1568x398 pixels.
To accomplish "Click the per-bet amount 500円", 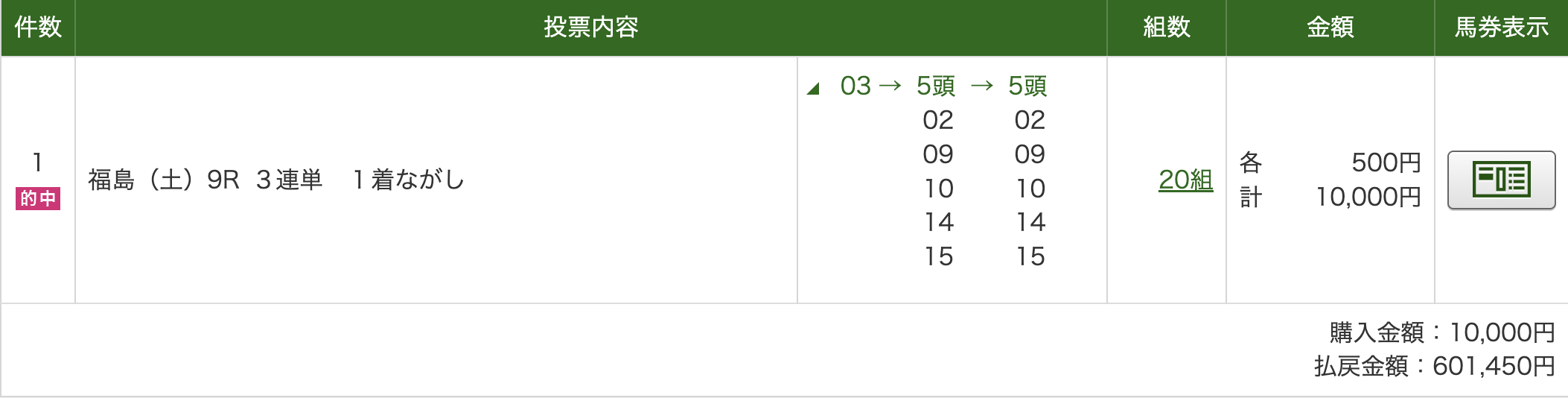I will (x=1386, y=162).
